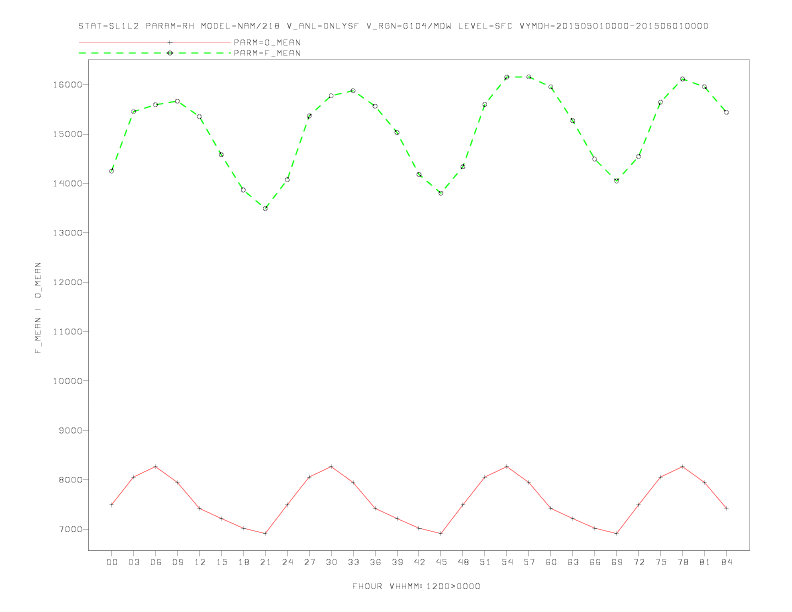Click the 10000 y-axis tick label
Screen dimensions: 792x612
pyautogui.click(x=68, y=381)
